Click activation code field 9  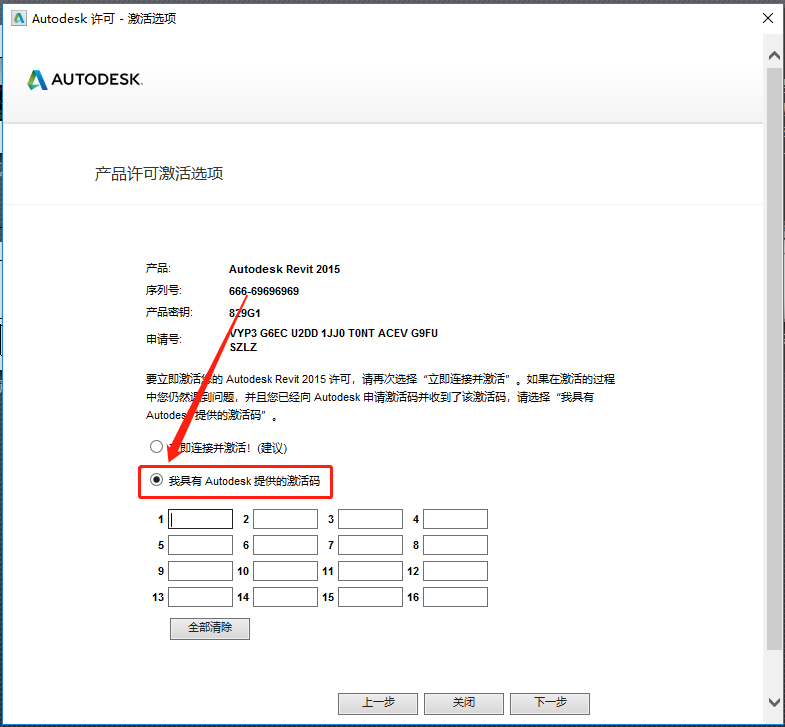point(200,571)
